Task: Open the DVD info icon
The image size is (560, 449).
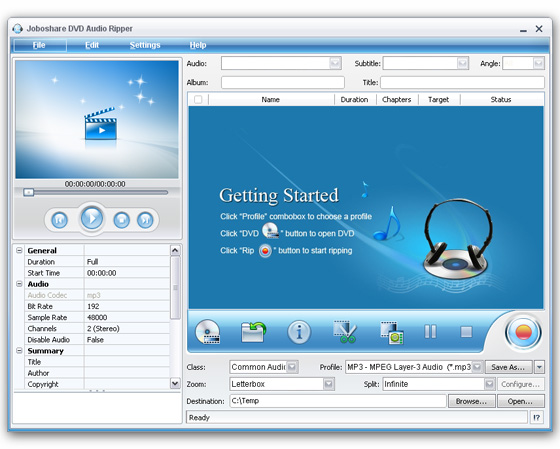Action: pos(299,332)
